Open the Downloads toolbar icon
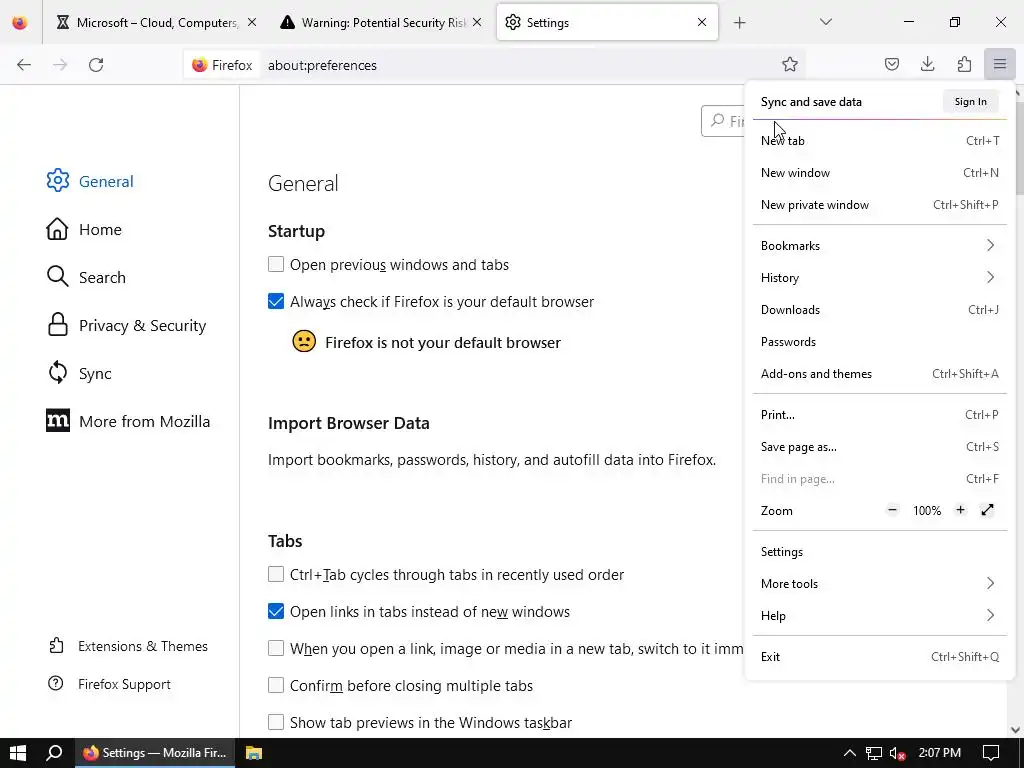The height and width of the screenshot is (768, 1024). [x=927, y=64]
